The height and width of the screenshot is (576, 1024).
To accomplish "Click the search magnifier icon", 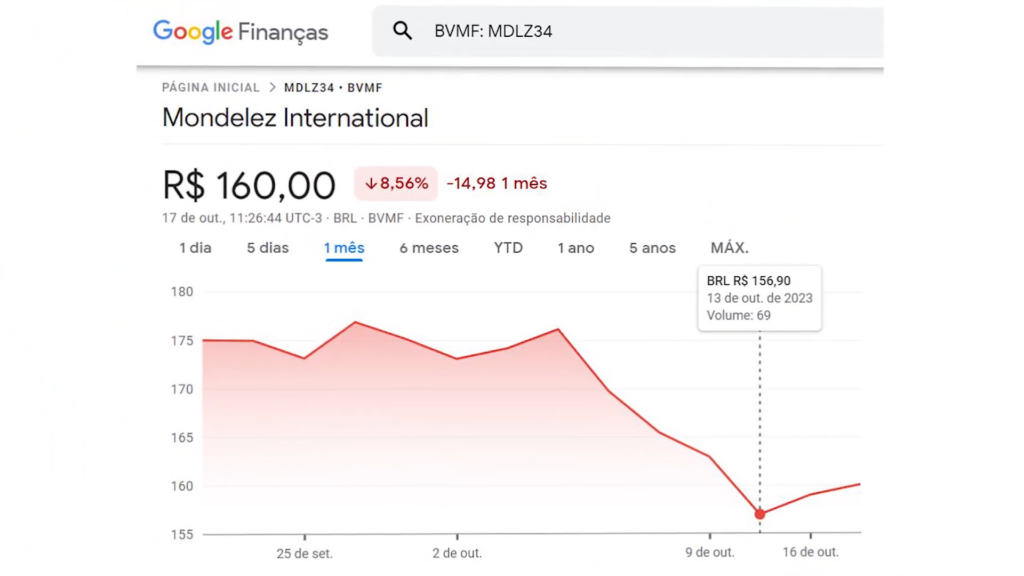I will coord(403,30).
